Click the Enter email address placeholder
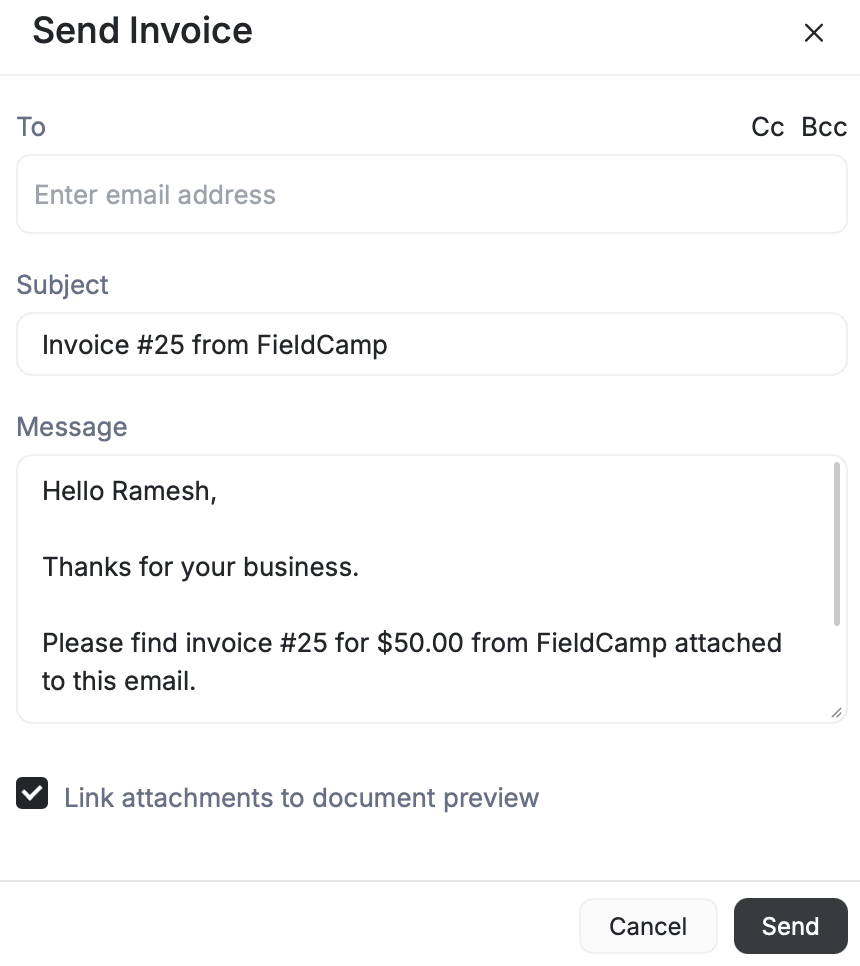Viewport: 860px width, 966px height. [155, 194]
